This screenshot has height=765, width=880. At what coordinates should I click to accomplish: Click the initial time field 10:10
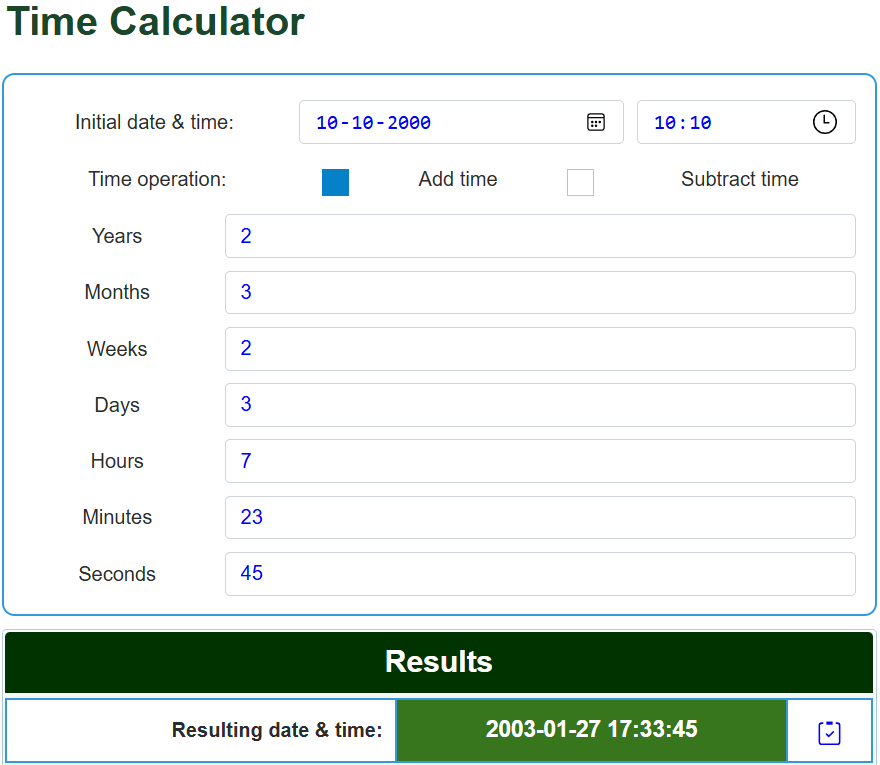(746, 122)
